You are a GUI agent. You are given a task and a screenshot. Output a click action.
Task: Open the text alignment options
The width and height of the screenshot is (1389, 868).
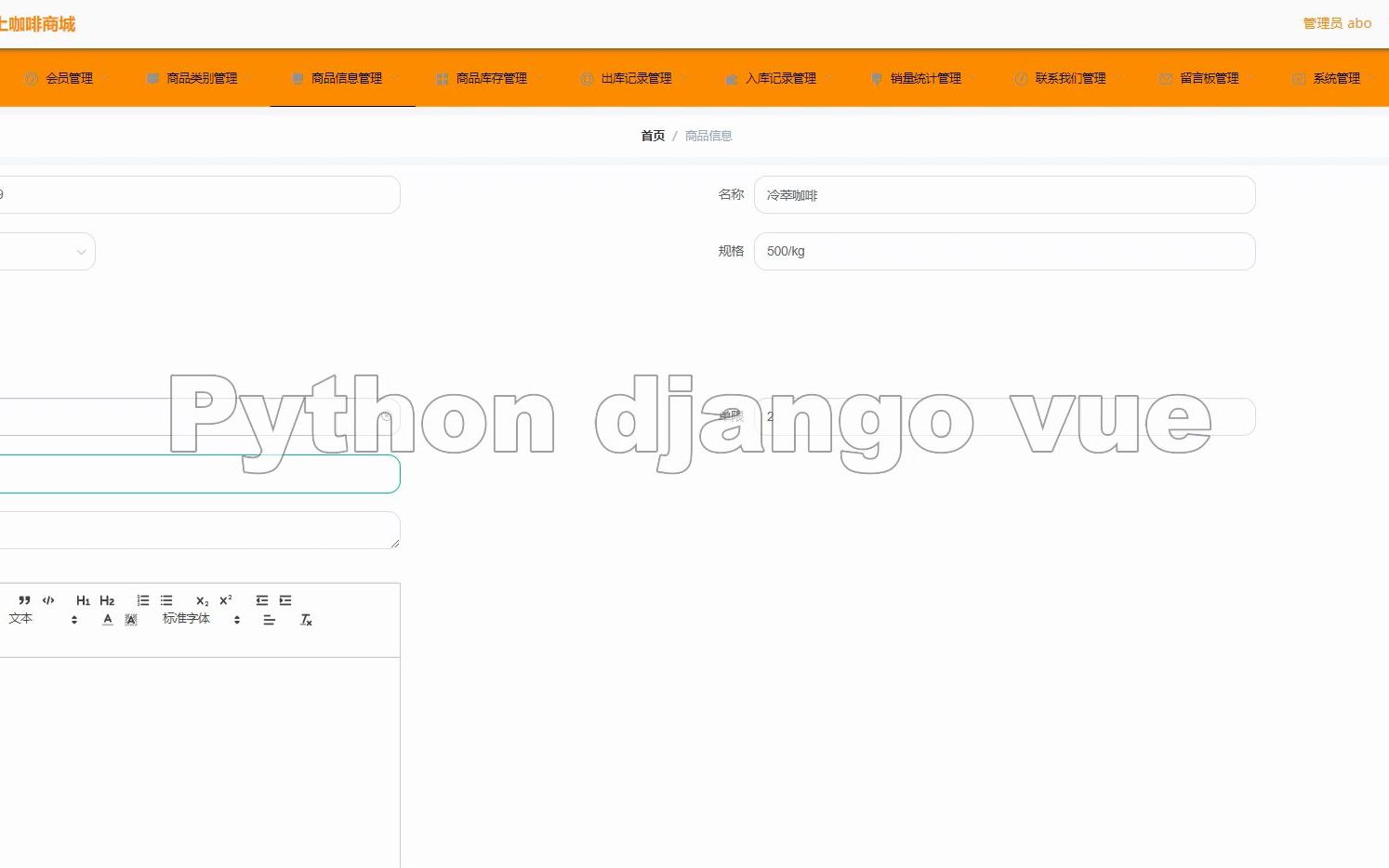pos(269,620)
